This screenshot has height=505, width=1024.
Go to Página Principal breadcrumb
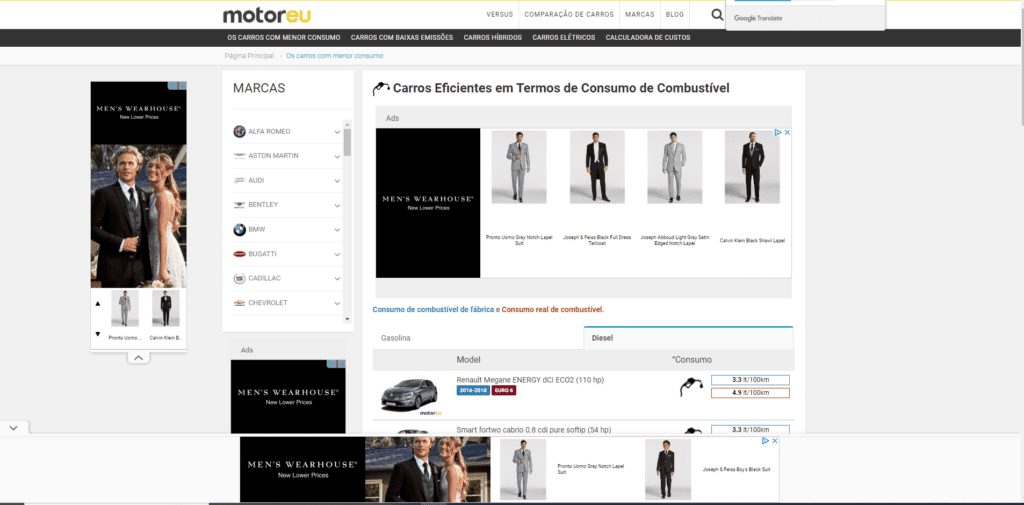(x=249, y=56)
